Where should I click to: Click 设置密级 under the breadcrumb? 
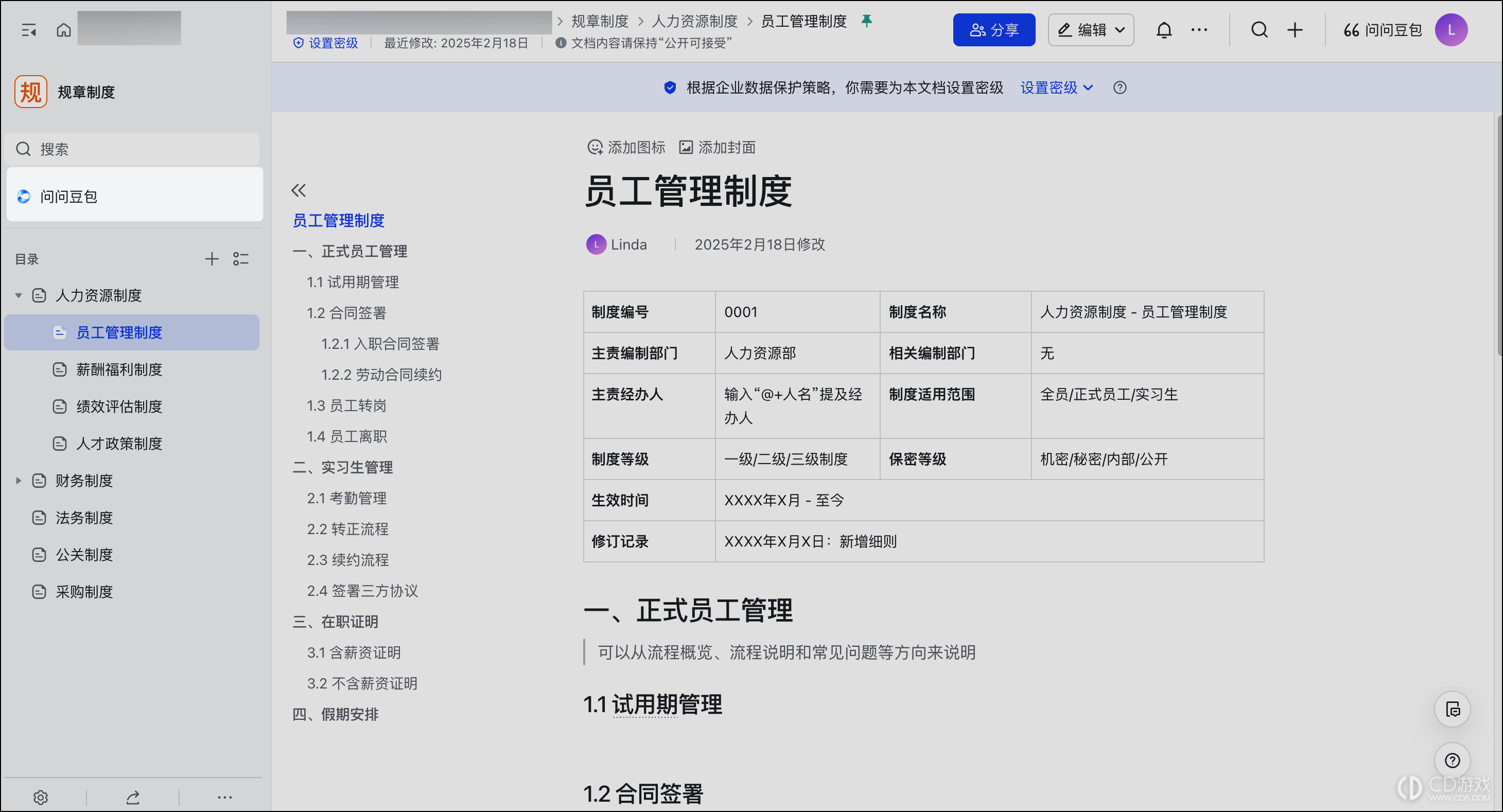point(326,43)
